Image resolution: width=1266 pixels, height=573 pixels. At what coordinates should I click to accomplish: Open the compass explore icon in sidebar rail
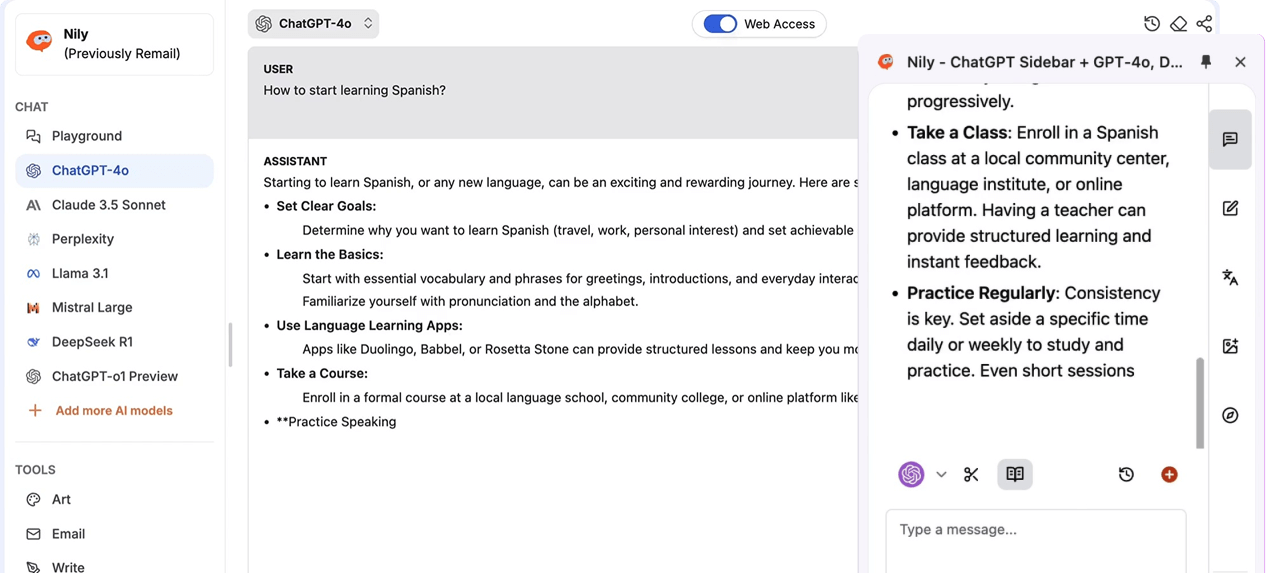[1230, 415]
